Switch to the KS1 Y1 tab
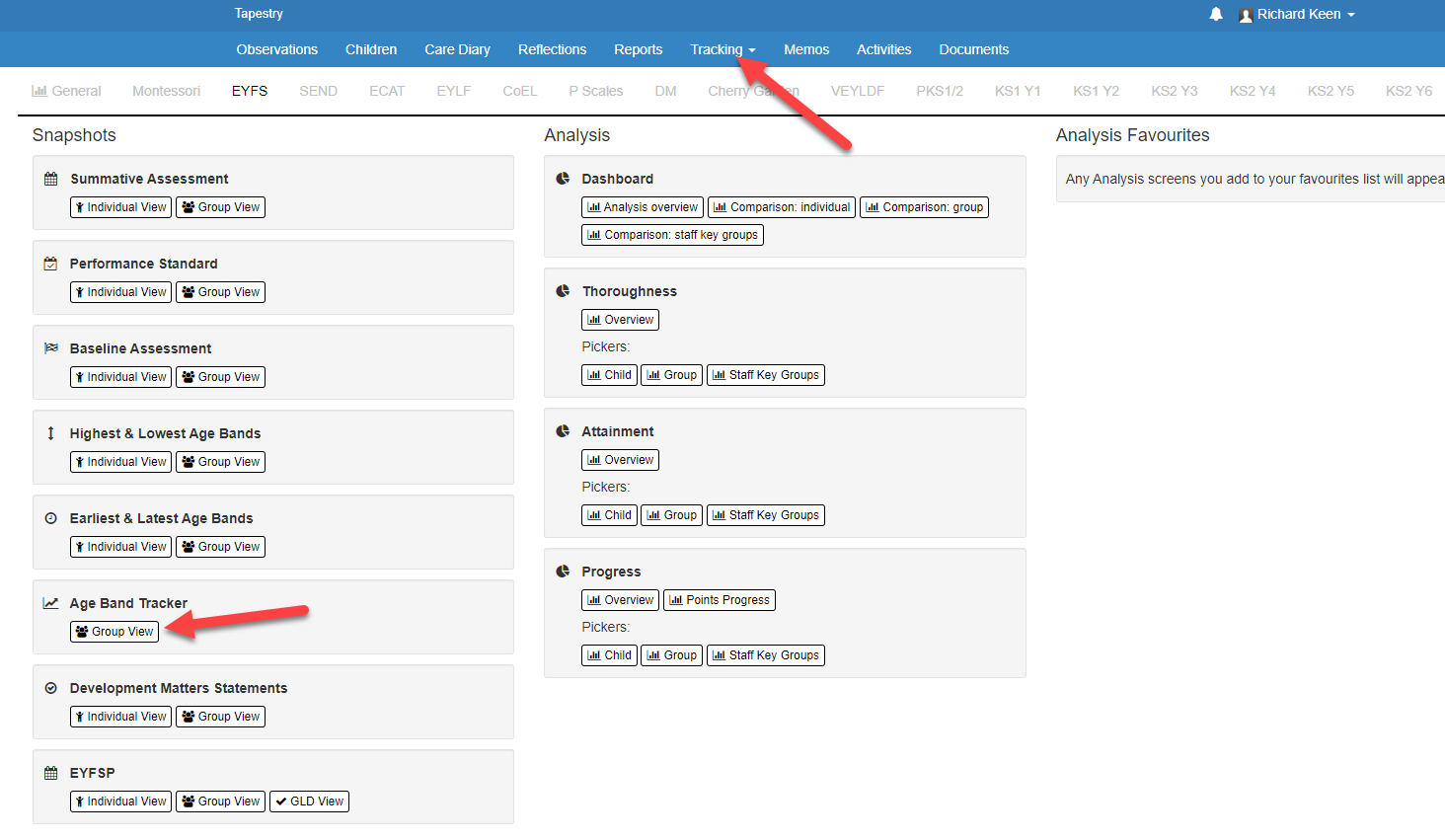The height and width of the screenshot is (840, 1445). [1018, 91]
